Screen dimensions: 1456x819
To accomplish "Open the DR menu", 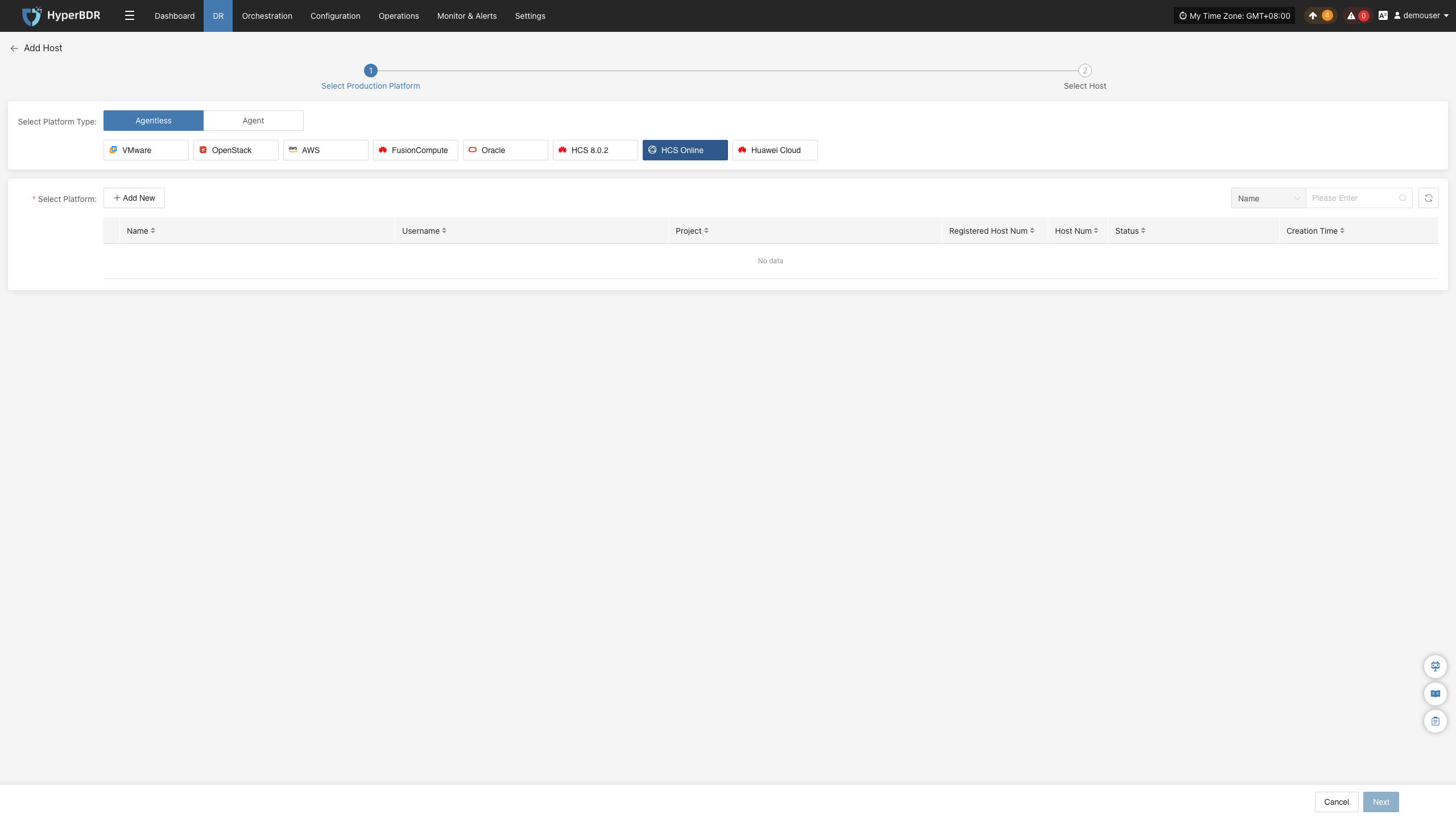I will pos(218,16).
